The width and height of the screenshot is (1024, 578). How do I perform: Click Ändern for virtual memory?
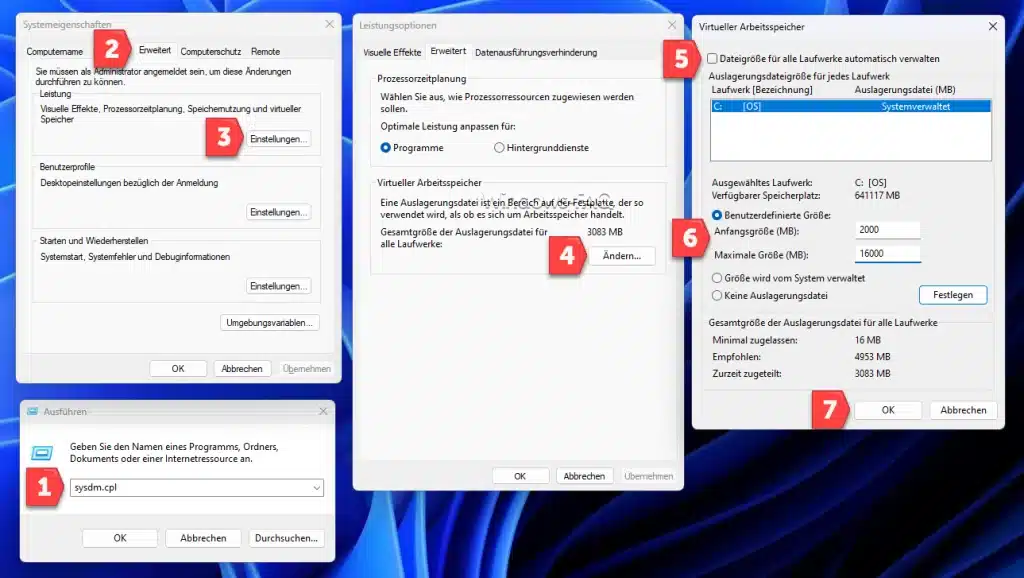622,256
